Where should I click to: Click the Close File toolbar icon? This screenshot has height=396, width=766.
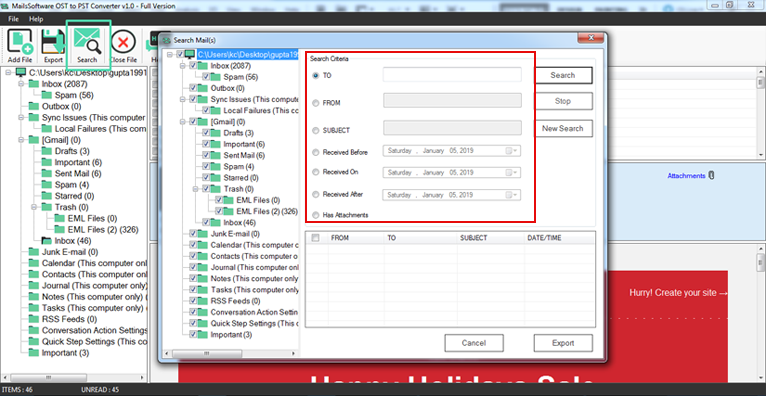pos(123,46)
